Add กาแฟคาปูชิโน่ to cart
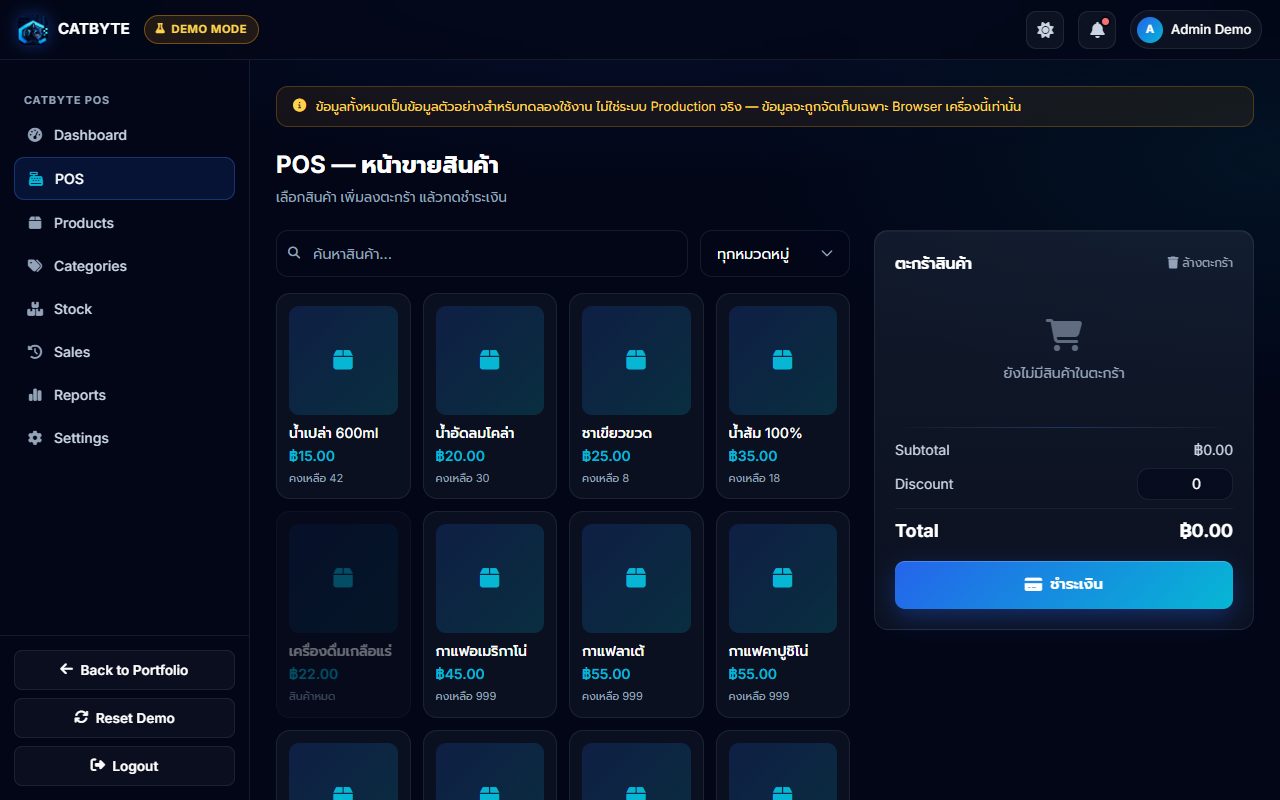The image size is (1280, 800). click(x=783, y=614)
